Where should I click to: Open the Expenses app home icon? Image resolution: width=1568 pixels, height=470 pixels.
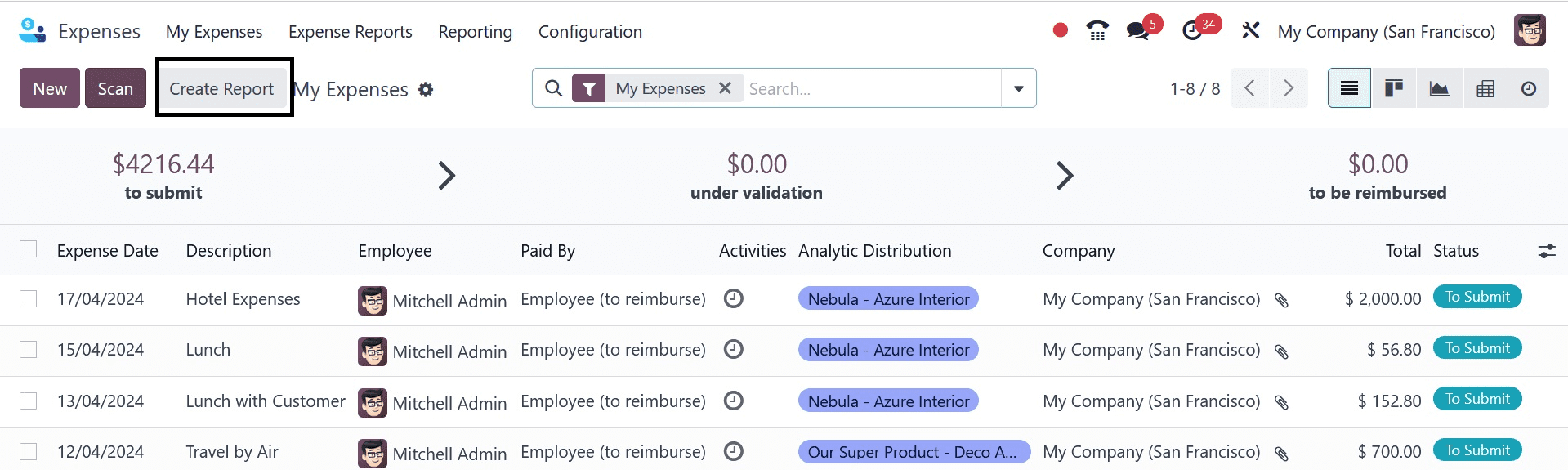pyautogui.click(x=32, y=31)
